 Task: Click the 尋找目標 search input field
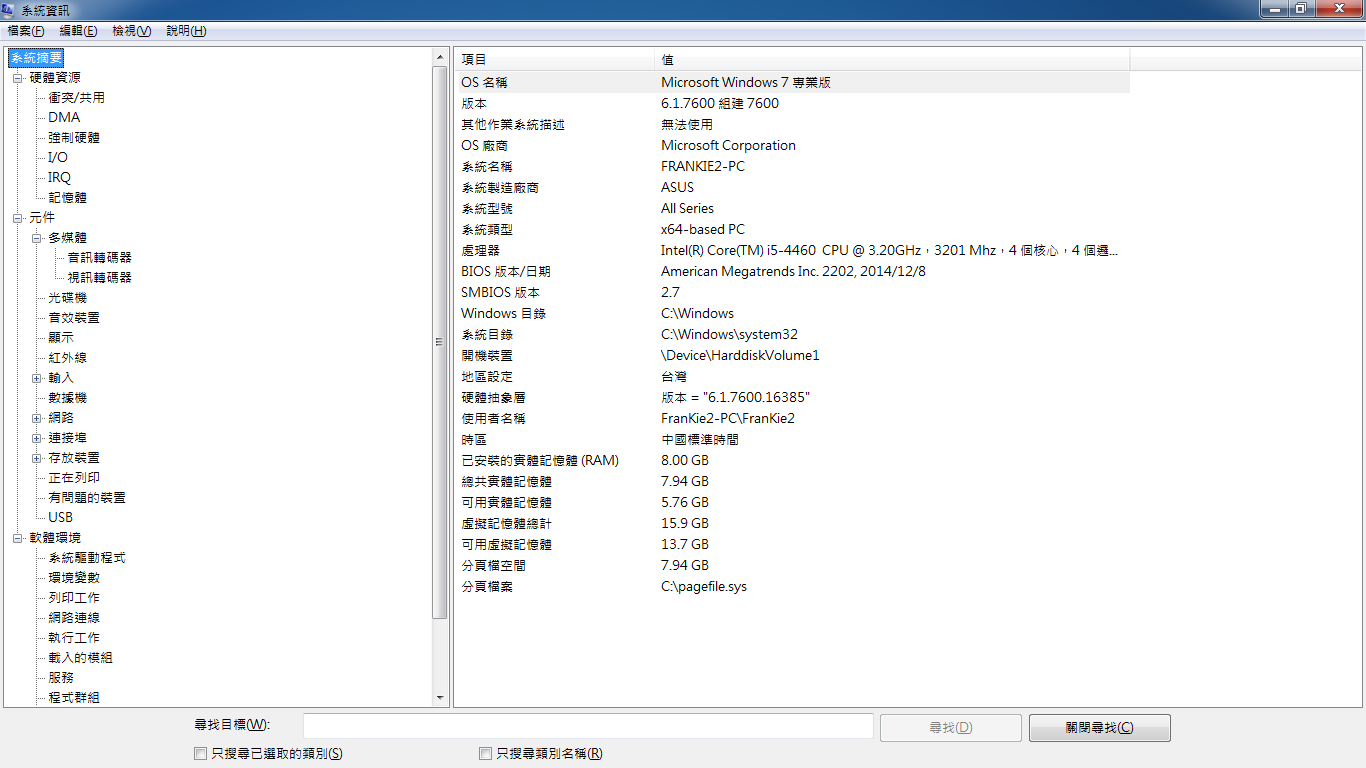pos(588,727)
